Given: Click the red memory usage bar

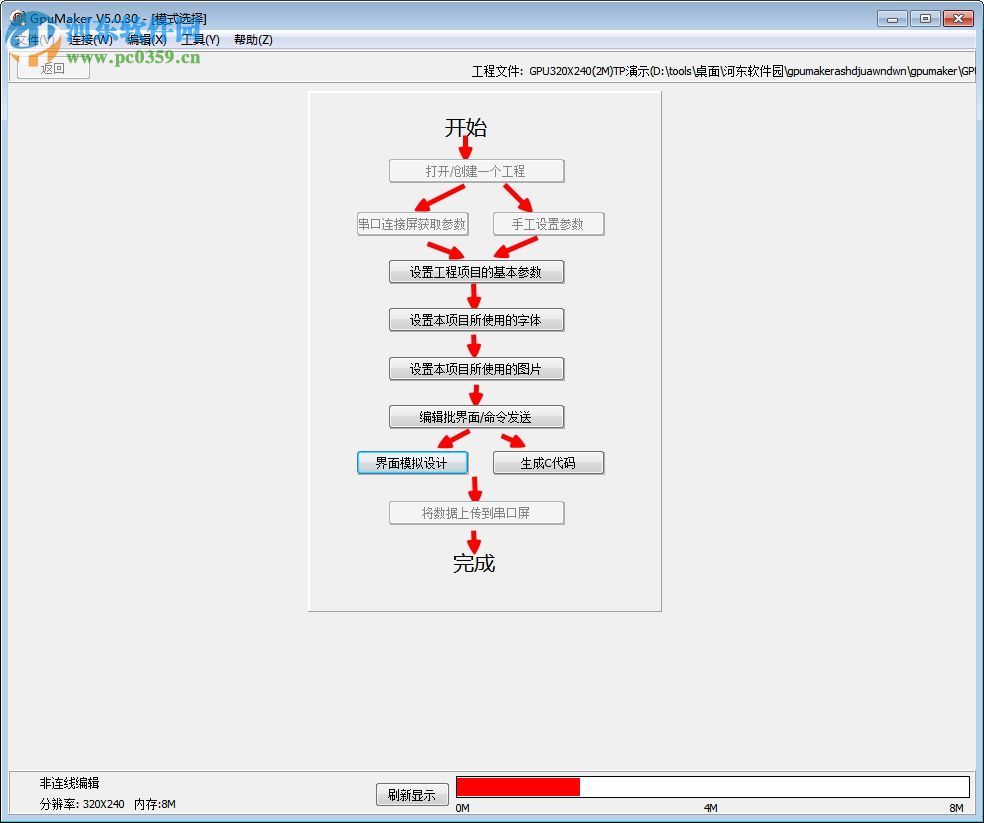Looking at the screenshot, I should (520, 786).
